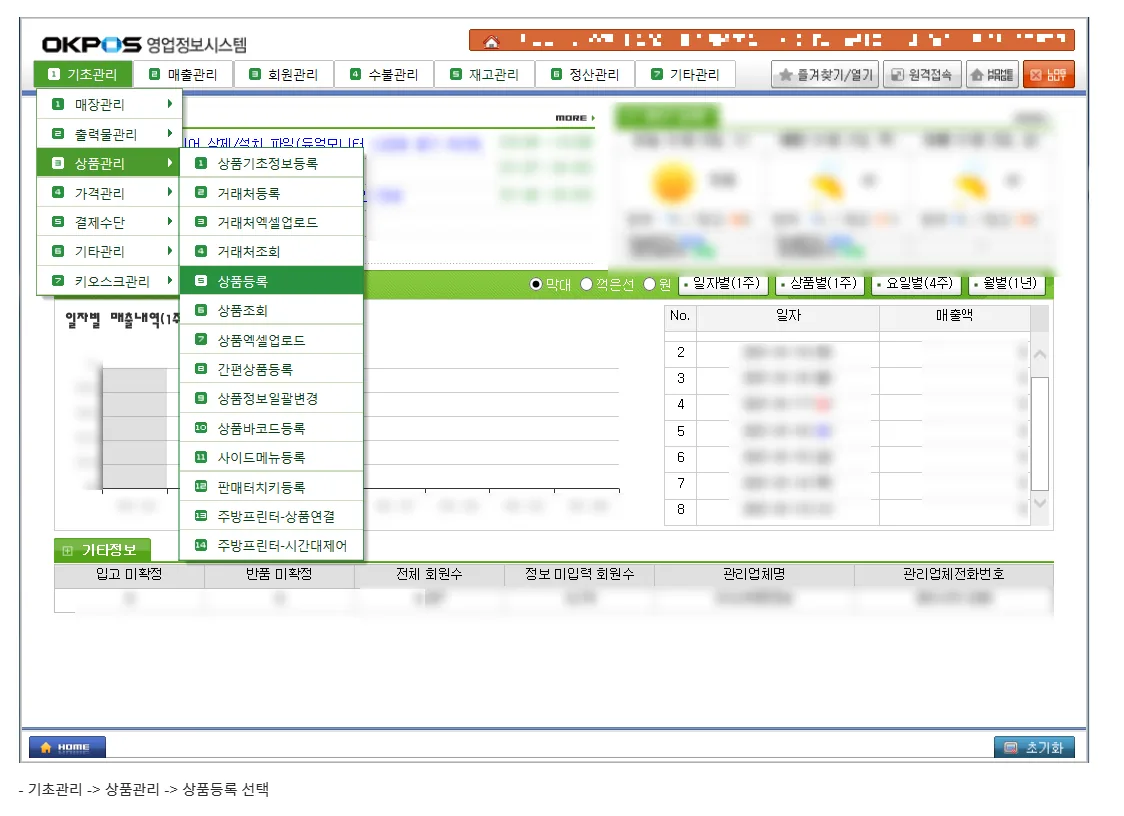
Task: Click scroll-down arrow of sales table
Action: coord(1040,503)
